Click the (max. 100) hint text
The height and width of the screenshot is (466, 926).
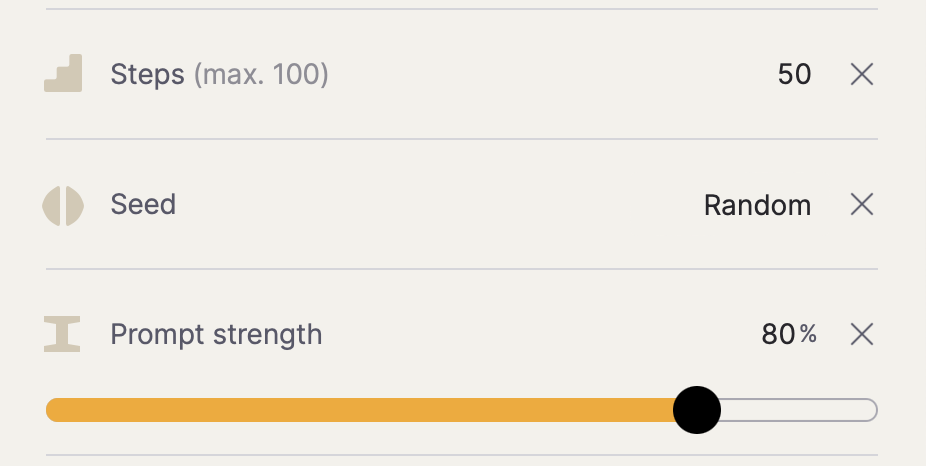[261, 75]
